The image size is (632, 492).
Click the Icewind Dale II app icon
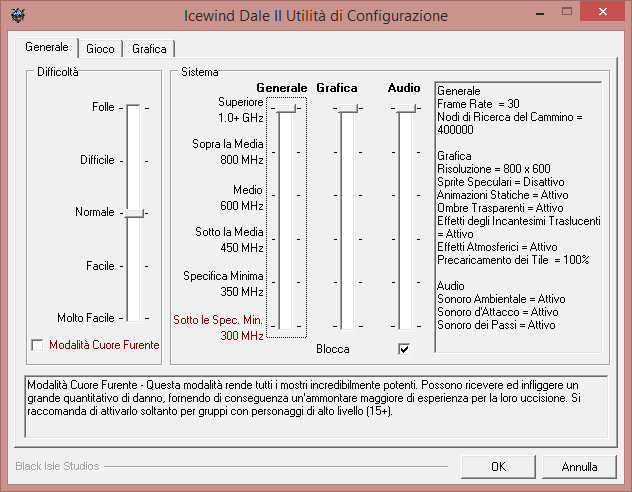click(x=18, y=15)
